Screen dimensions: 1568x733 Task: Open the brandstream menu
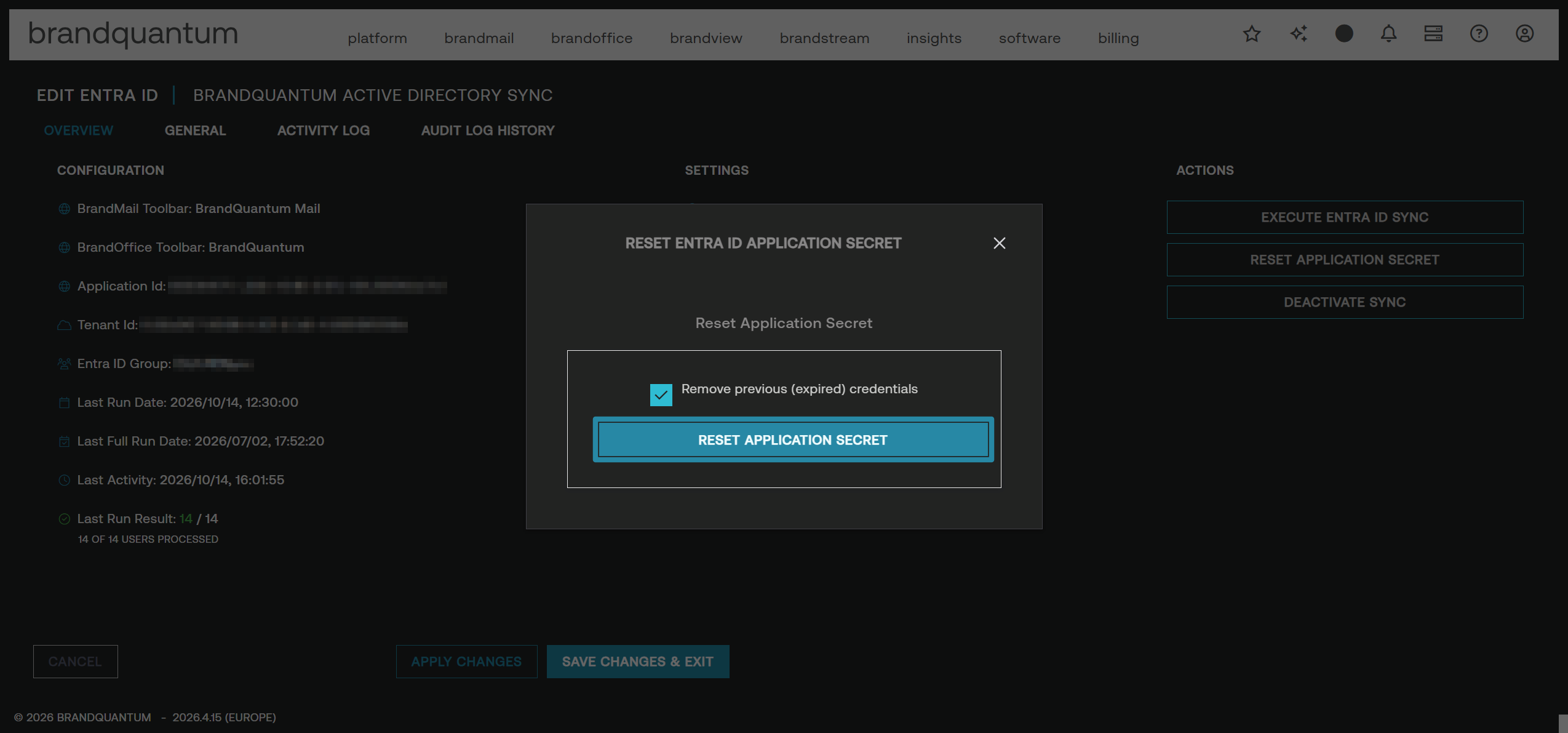click(x=825, y=38)
